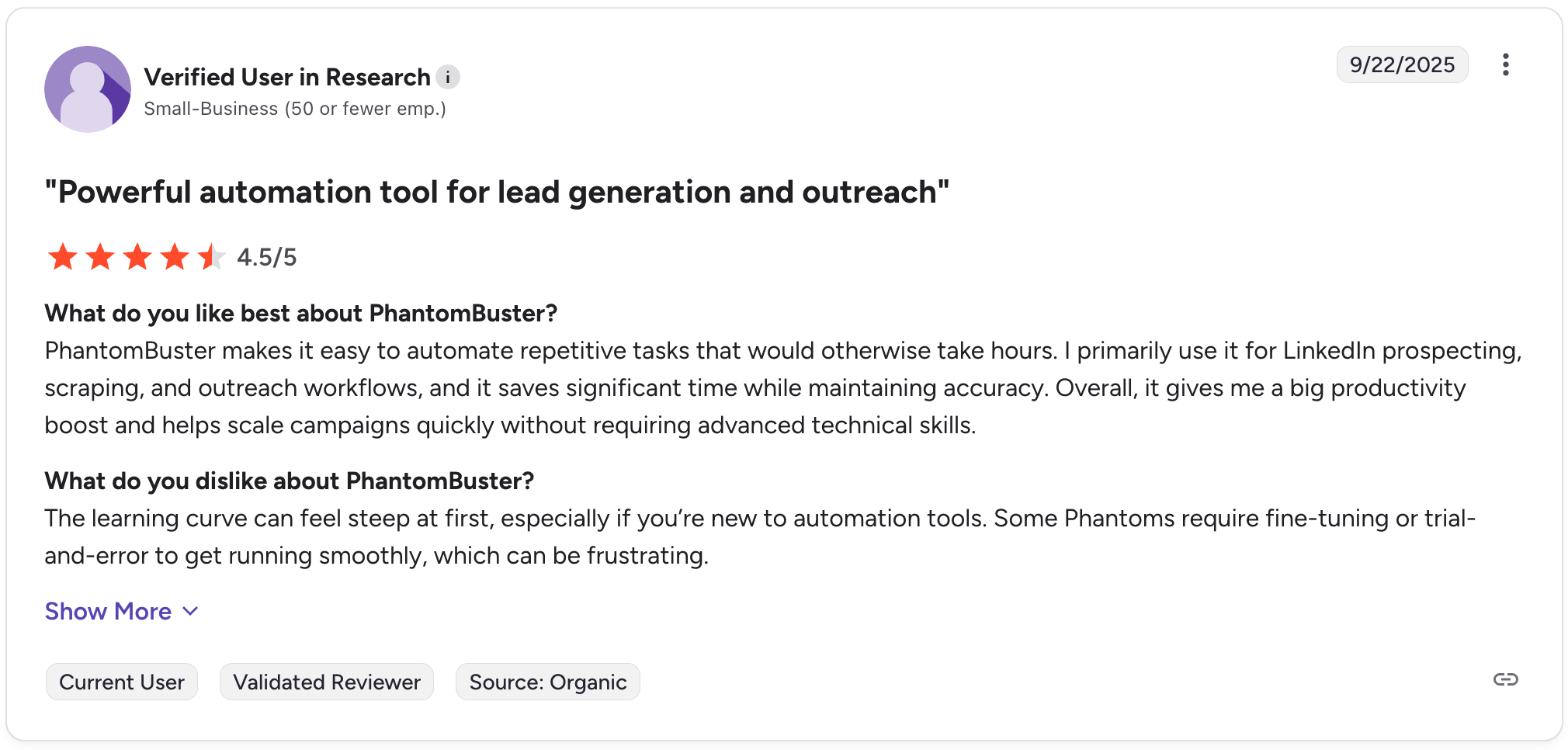Click the 4.5/5 rating text
The width and height of the screenshot is (1568, 750).
point(266,257)
